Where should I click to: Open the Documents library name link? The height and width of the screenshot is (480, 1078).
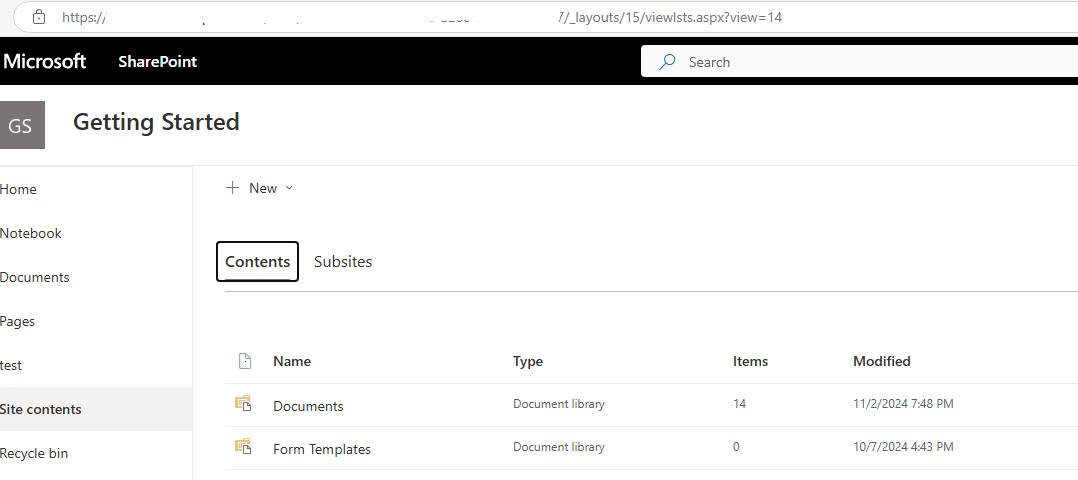(308, 406)
